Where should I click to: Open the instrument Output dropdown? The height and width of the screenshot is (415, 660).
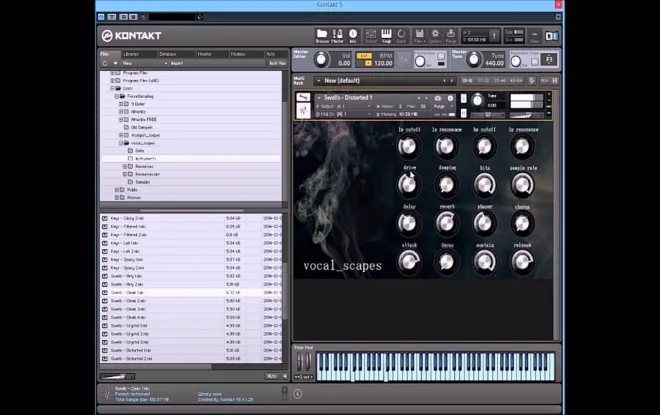click(344, 106)
